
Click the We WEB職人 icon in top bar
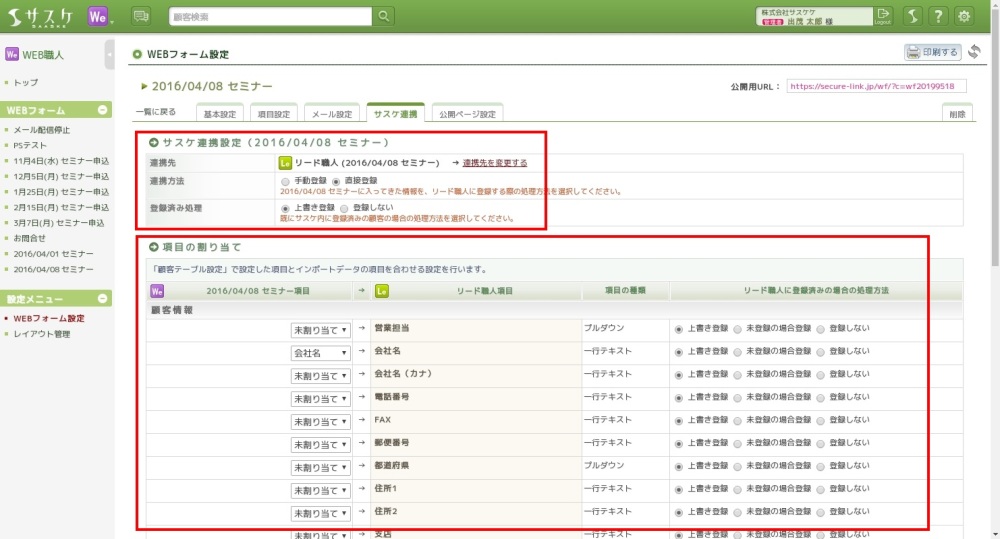[x=98, y=16]
